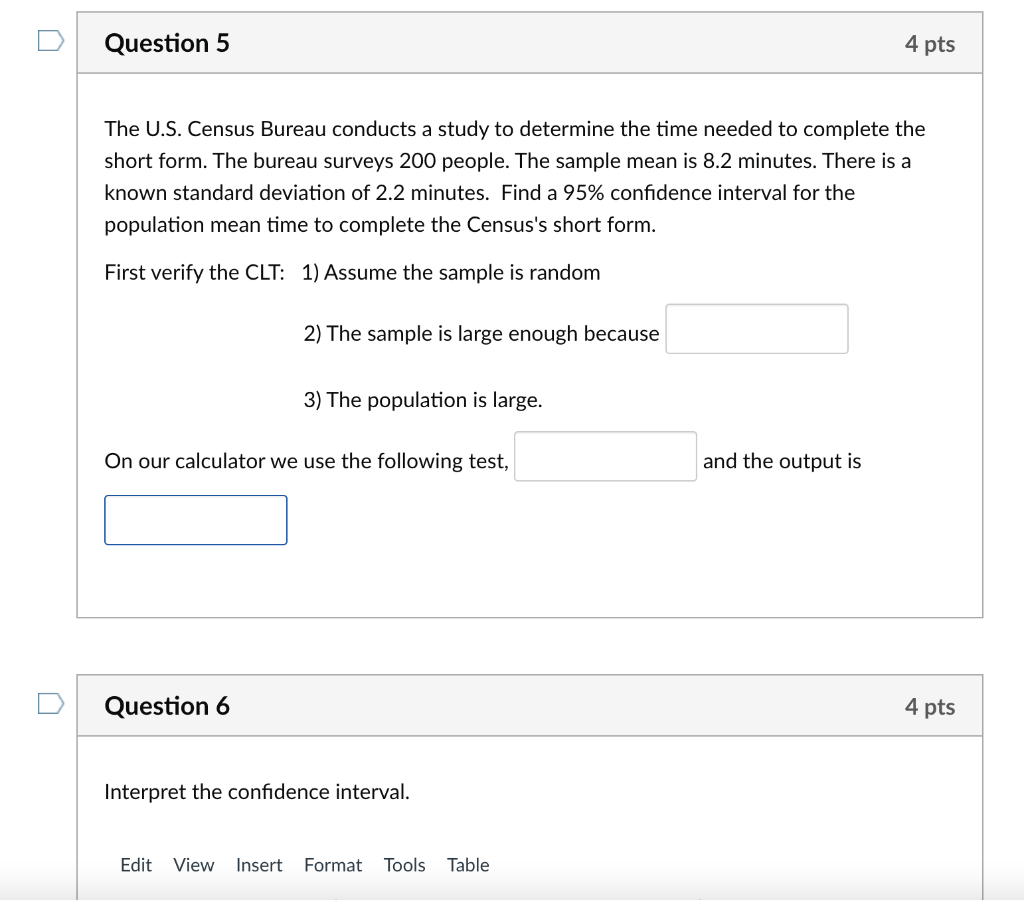Open the View menu of the rich content editor
This screenshot has width=1024, height=900.
pos(194,865)
